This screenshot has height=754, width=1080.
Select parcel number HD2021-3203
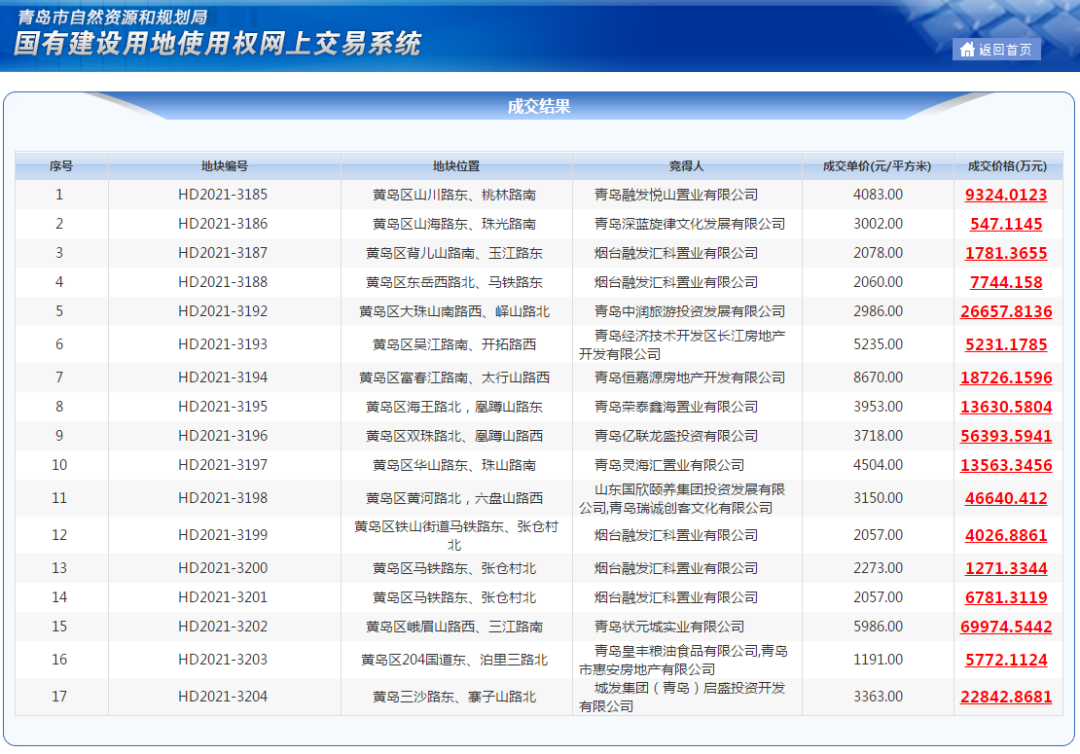point(222,660)
